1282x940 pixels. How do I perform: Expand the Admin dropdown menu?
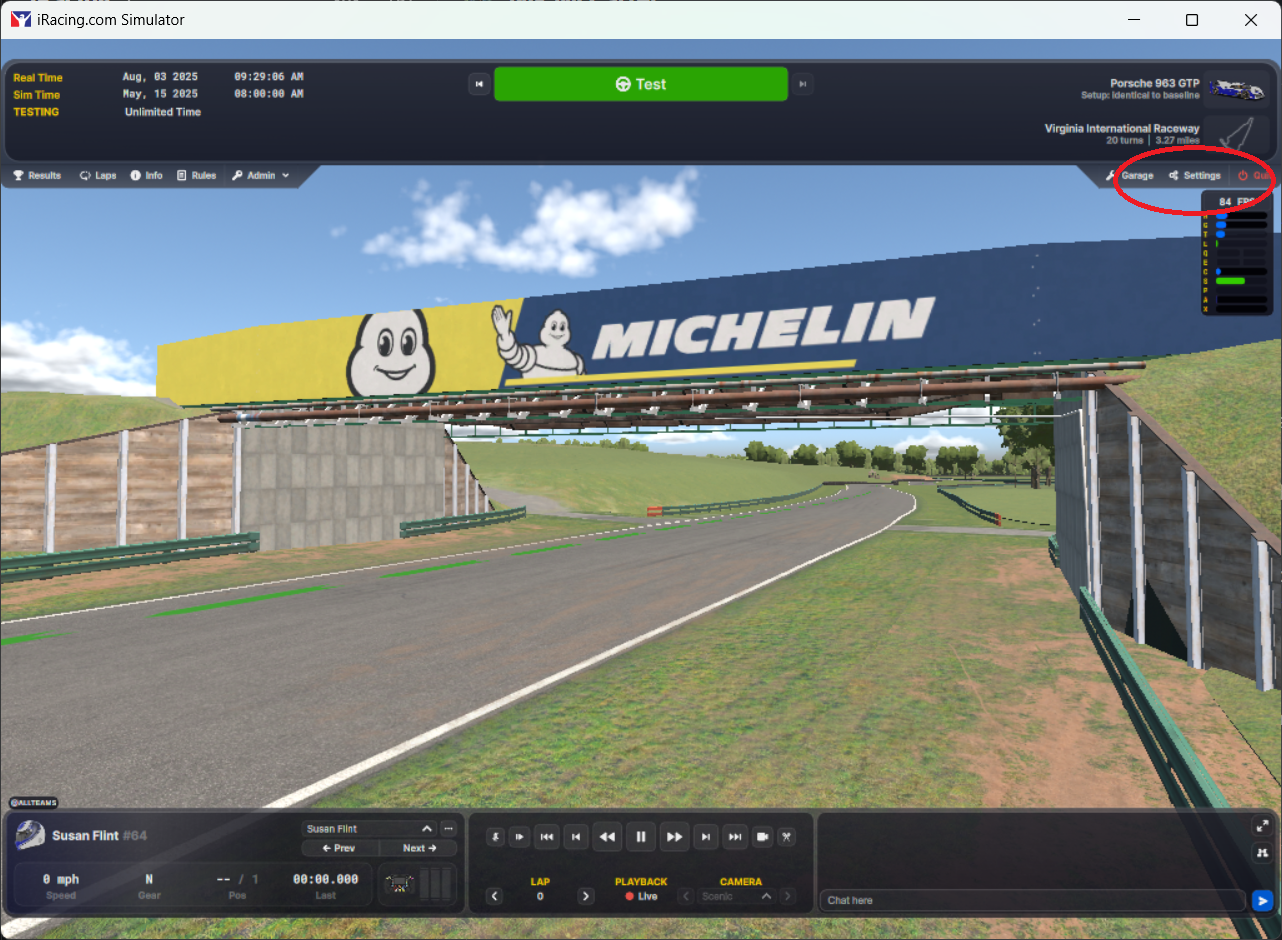pos(260,175)
